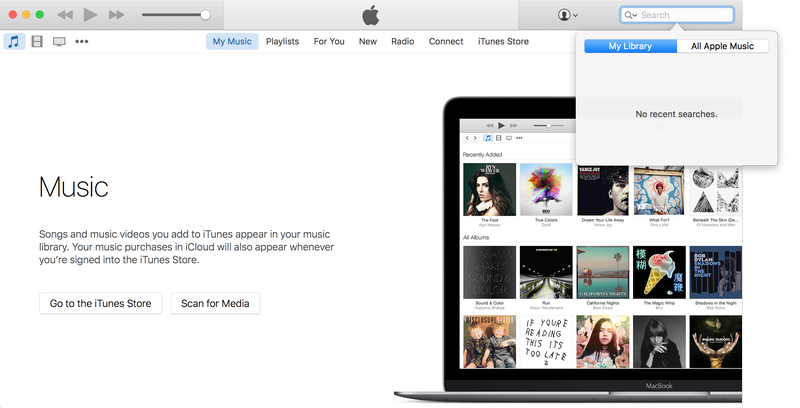
Task: Click The Magic Whip album cover
Action: click(659, 272)
